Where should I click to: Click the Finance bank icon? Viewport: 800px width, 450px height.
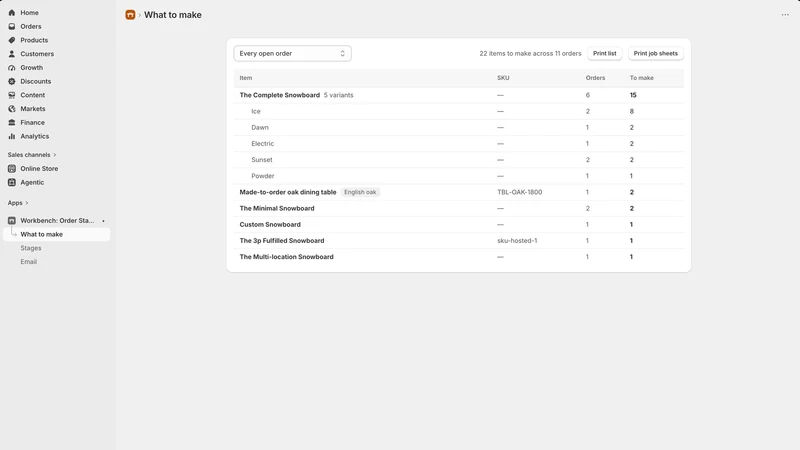12,123
